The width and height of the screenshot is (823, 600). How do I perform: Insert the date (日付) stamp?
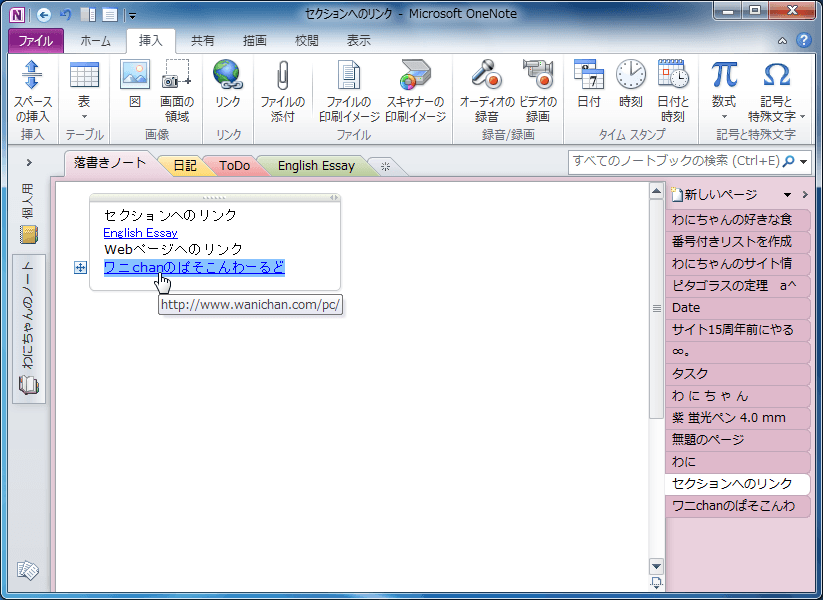588,84
